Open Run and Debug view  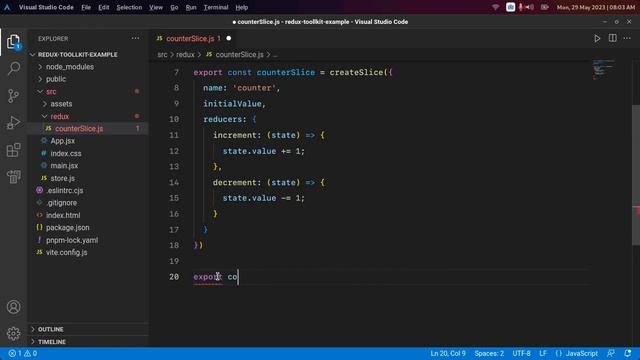pos(13,122)
